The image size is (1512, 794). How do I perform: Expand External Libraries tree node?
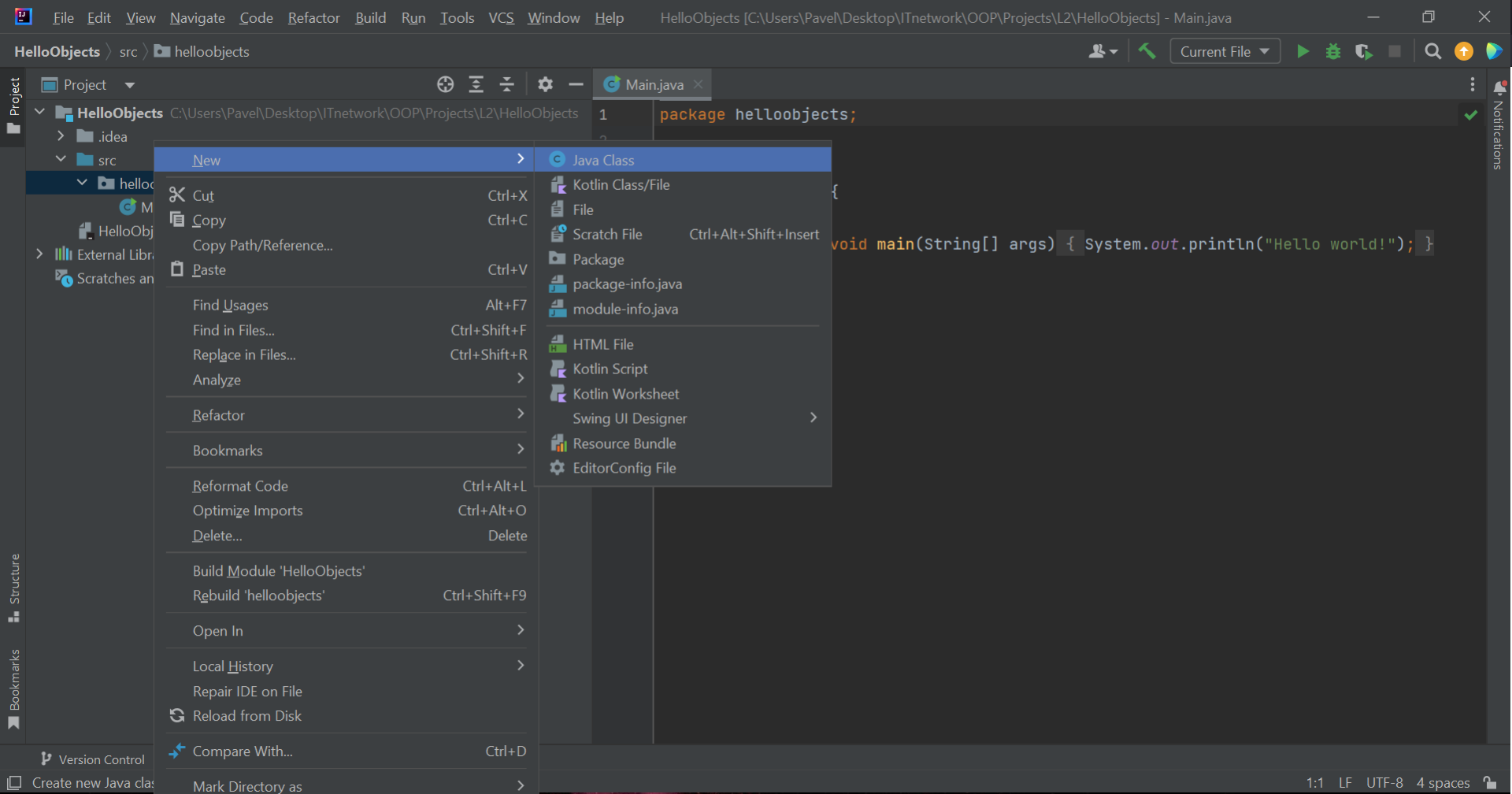(x=39, y=254)
